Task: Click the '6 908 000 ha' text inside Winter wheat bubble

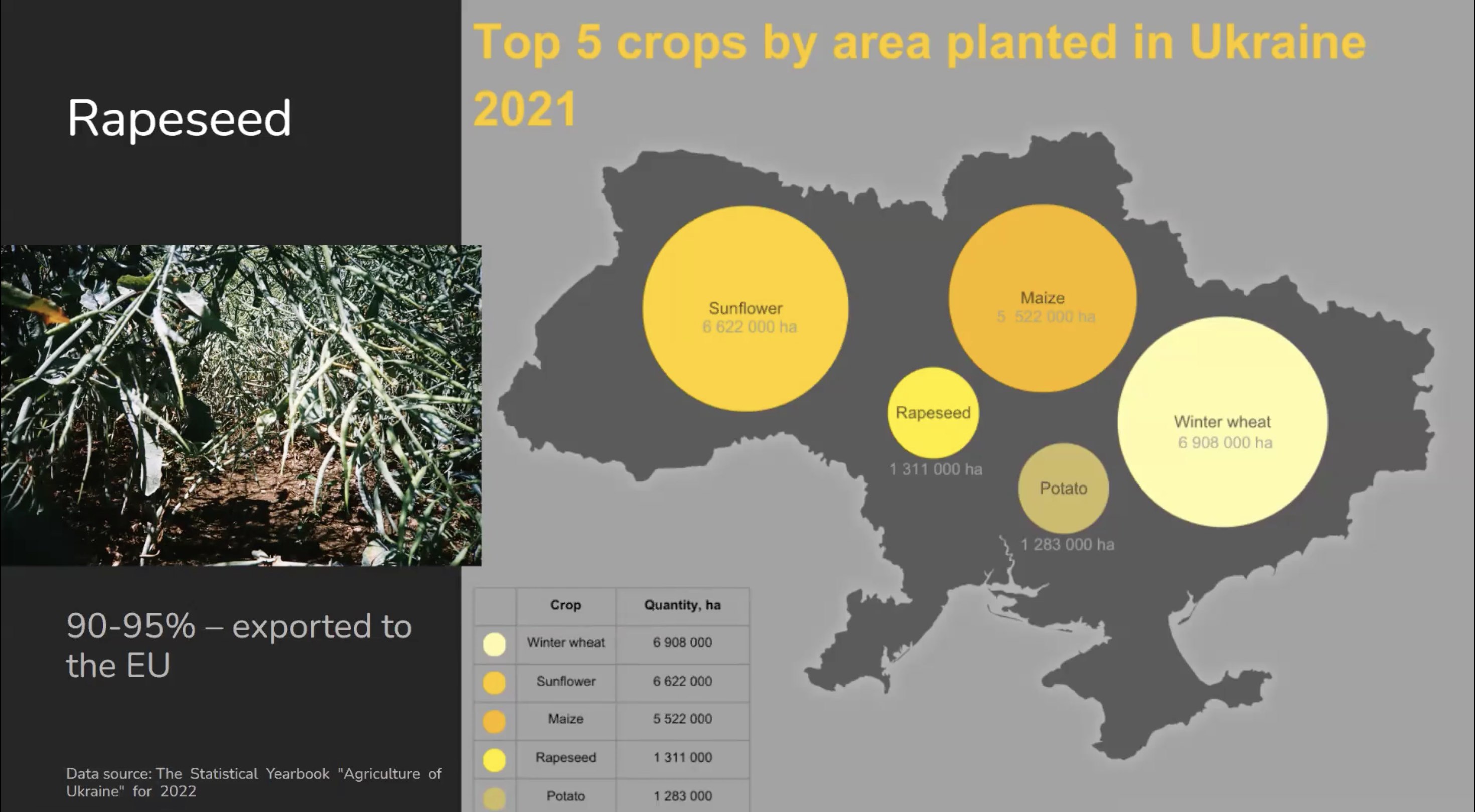Action: [x=1225, y=442]
